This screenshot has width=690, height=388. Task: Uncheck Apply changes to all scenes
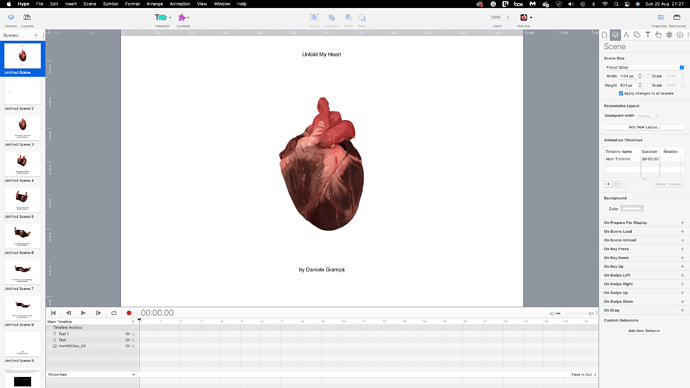click(621, 93)
